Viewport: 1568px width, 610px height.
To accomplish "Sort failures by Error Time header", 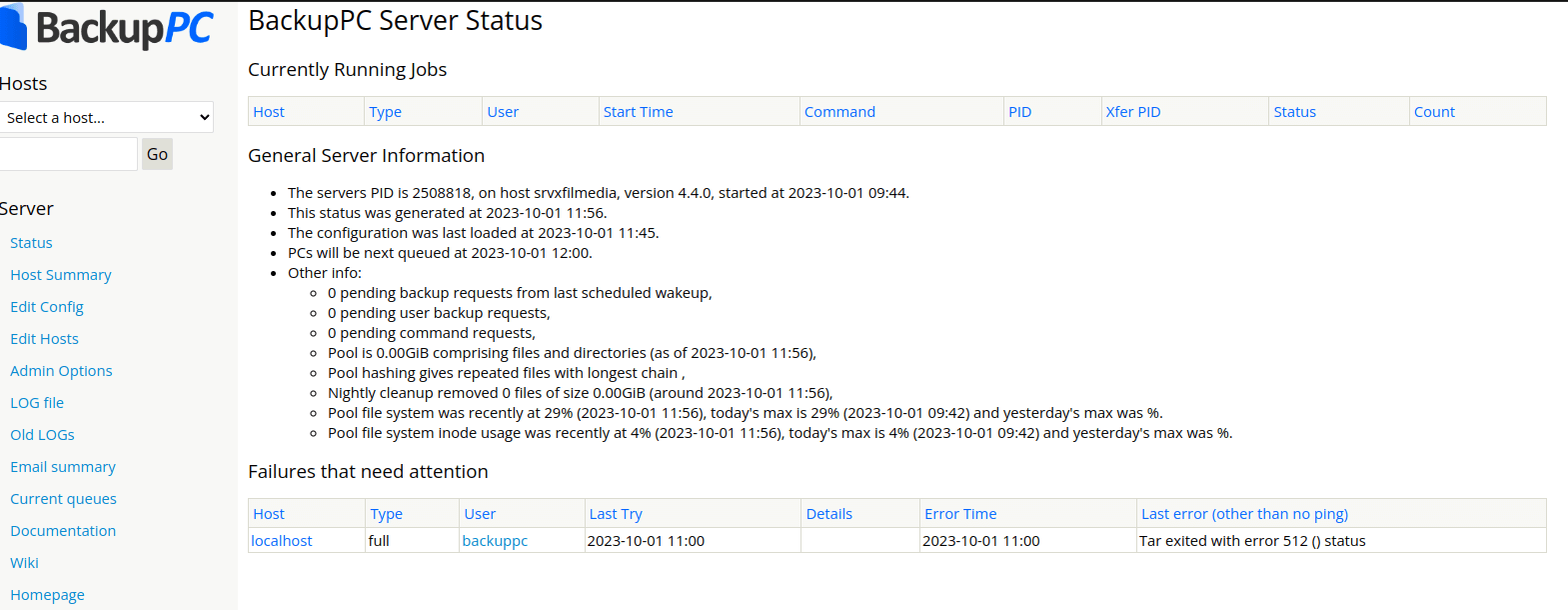I will 960,514.
